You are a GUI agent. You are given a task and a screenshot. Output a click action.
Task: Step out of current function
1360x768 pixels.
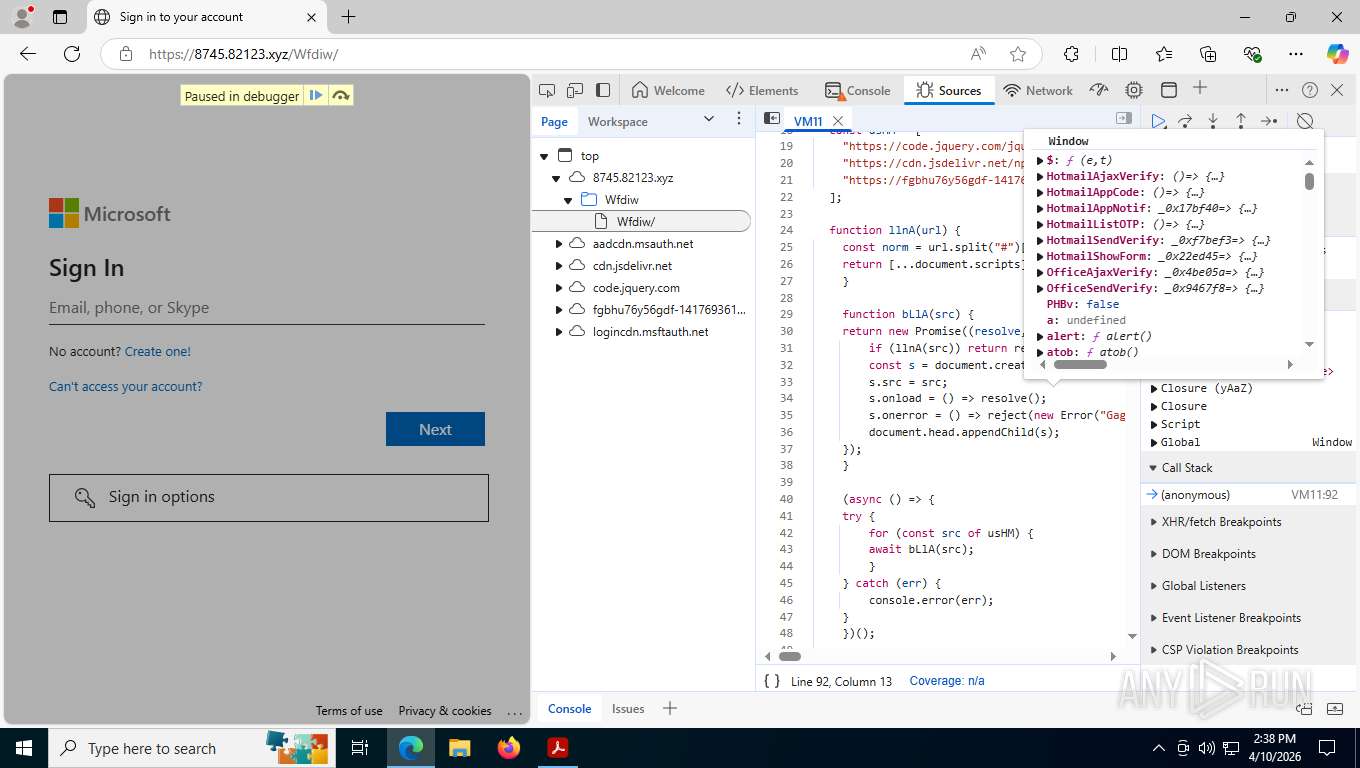(x=1241, y=121)
